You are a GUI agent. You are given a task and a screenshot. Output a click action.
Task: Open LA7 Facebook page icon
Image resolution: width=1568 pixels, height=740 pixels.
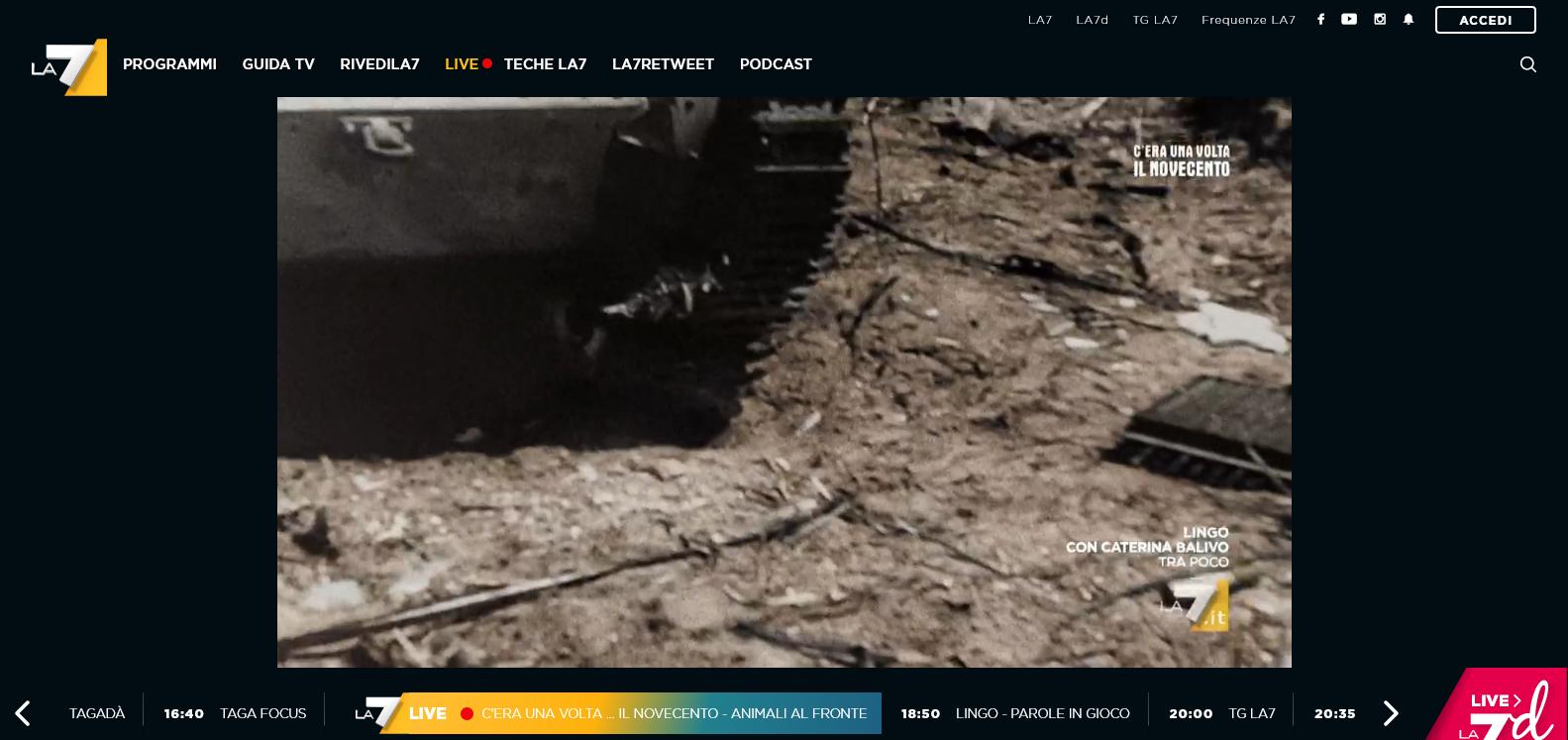pos(1320,20)
